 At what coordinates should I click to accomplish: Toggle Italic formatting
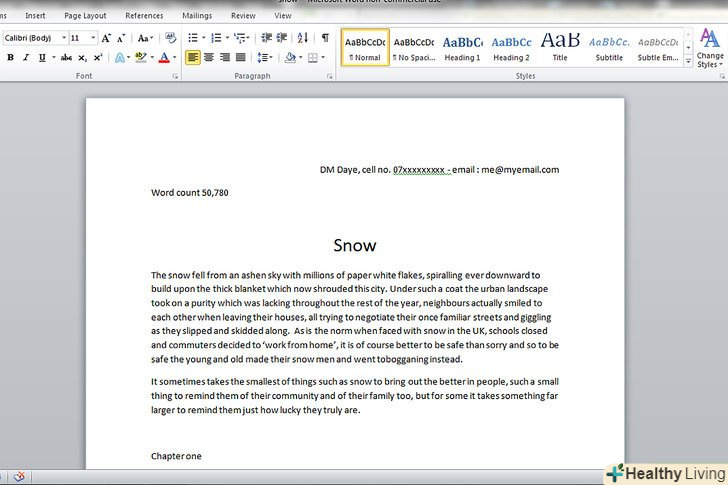(26, 58)
